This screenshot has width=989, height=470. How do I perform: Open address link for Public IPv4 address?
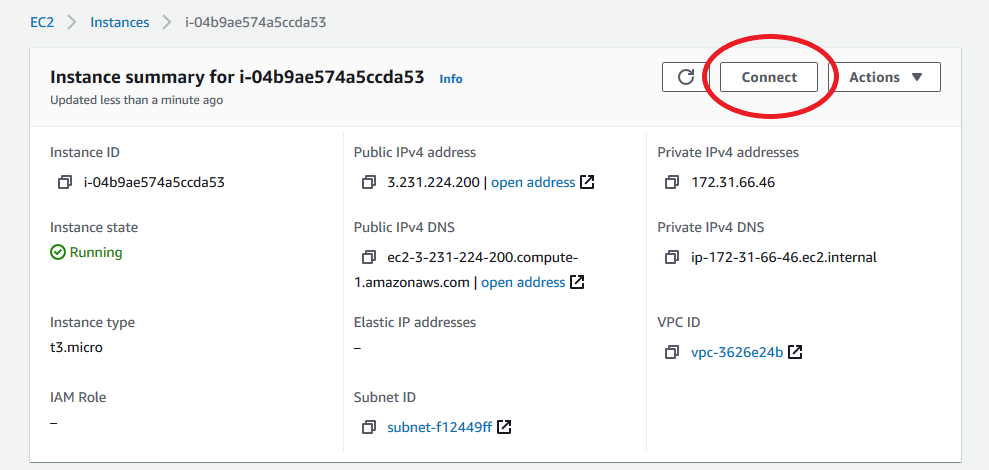tap(533, 183)
